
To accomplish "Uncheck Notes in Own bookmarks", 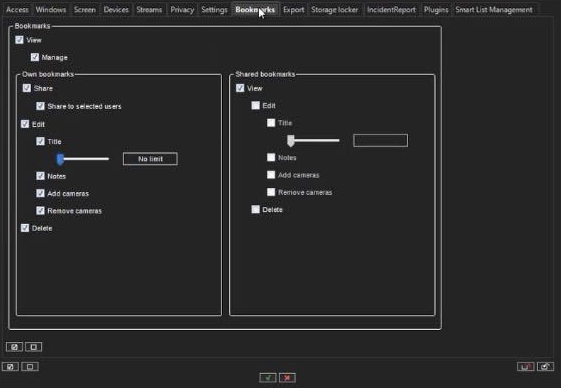I will coord(40,176).
